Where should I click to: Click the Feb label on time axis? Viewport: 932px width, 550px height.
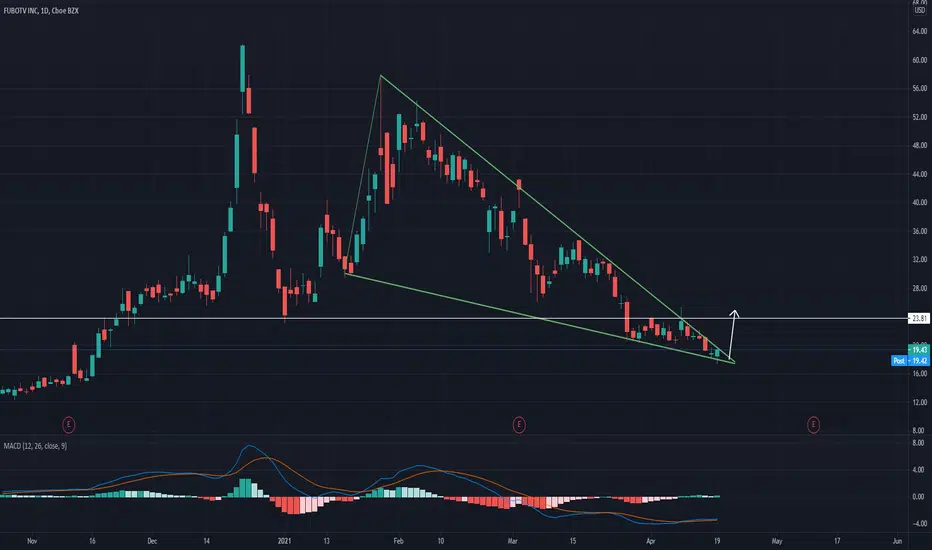click(398, 541)
